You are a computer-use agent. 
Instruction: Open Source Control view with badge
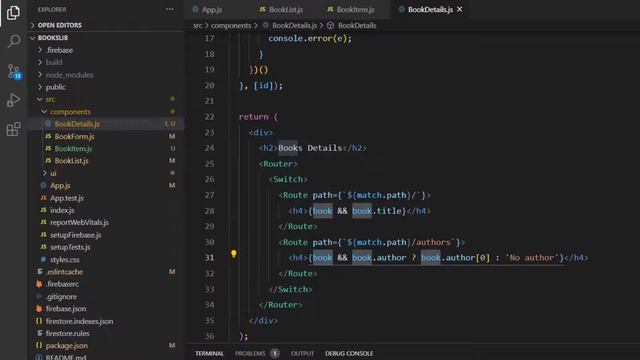click(14, 71)
